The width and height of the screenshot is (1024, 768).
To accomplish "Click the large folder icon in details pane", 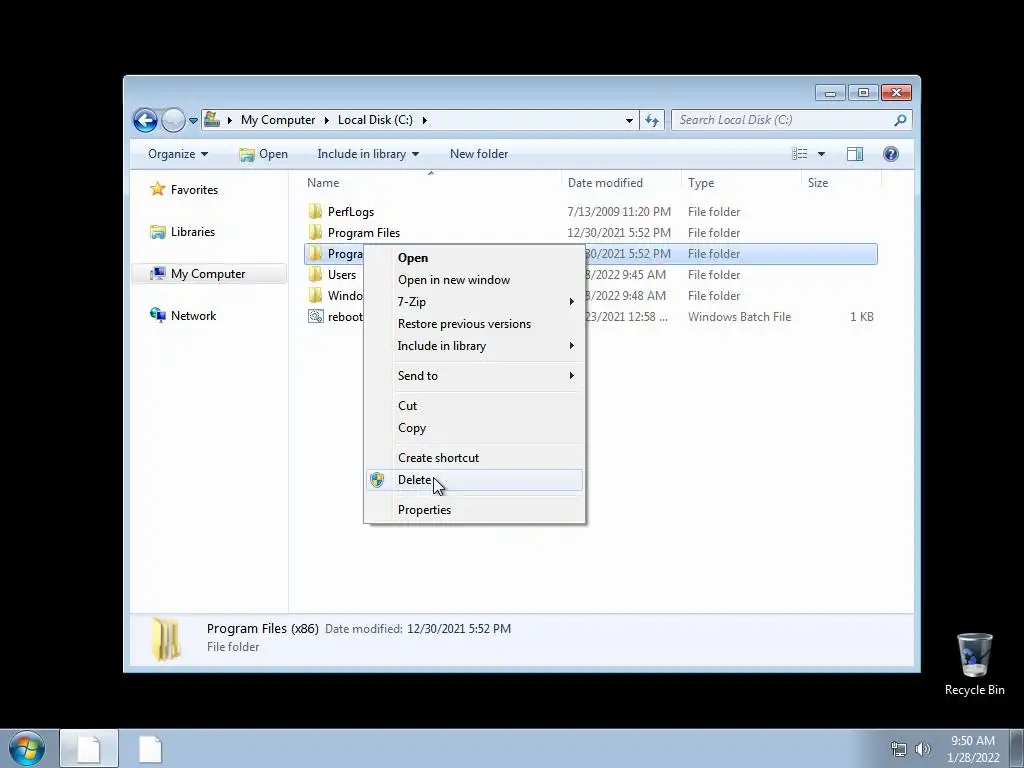I will tap(166, 640).
